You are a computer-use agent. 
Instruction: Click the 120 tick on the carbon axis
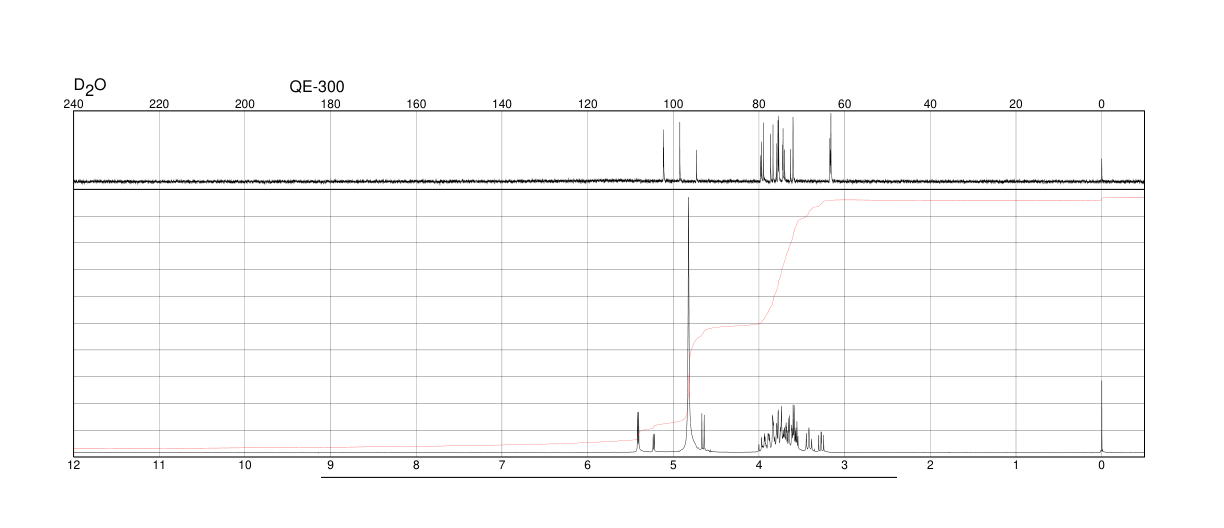[x=587, y=104]
